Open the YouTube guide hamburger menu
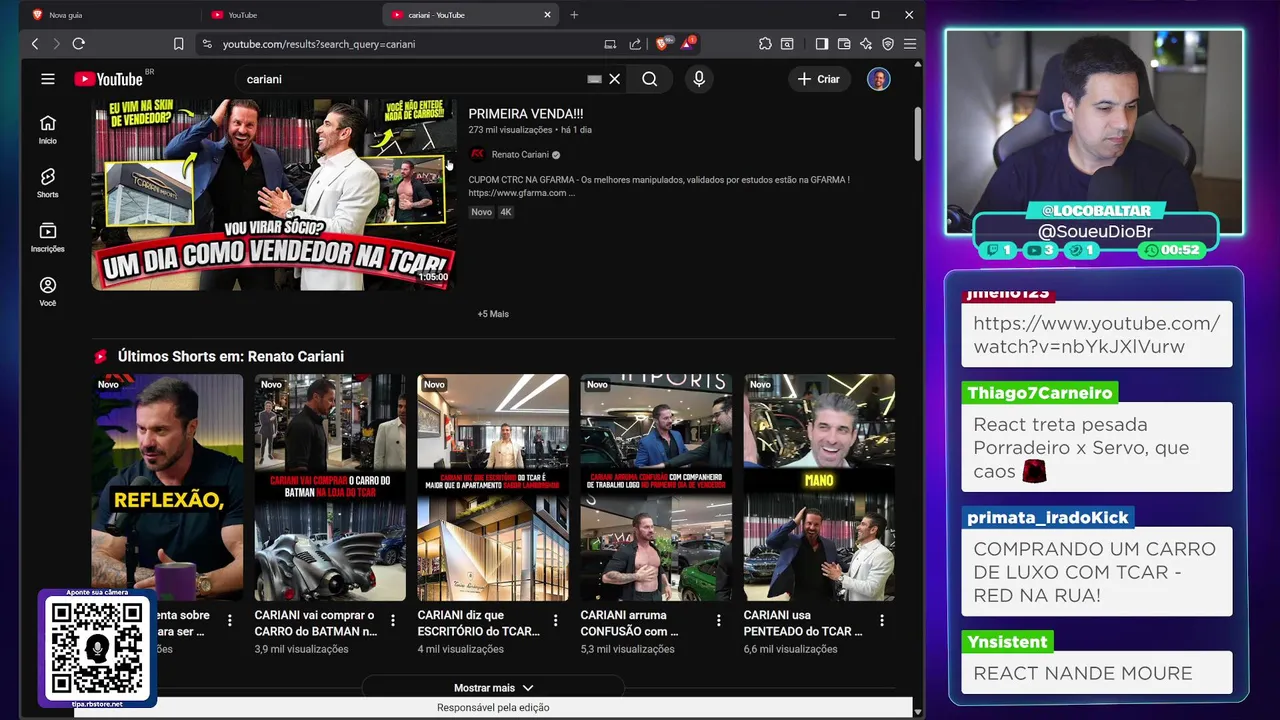 pos(47,79)
